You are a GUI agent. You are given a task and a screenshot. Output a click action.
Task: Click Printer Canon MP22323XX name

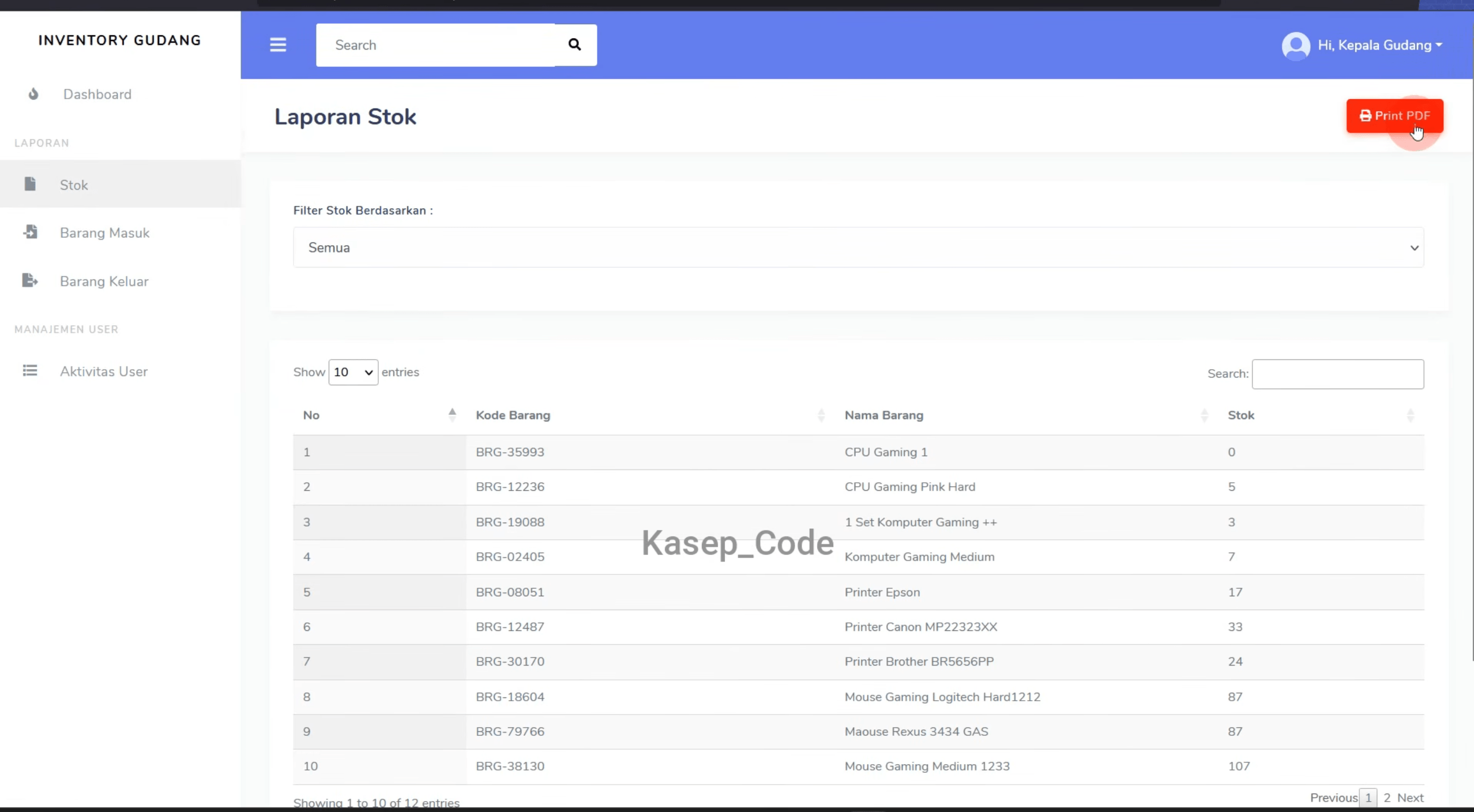click(x=920, y=627)
